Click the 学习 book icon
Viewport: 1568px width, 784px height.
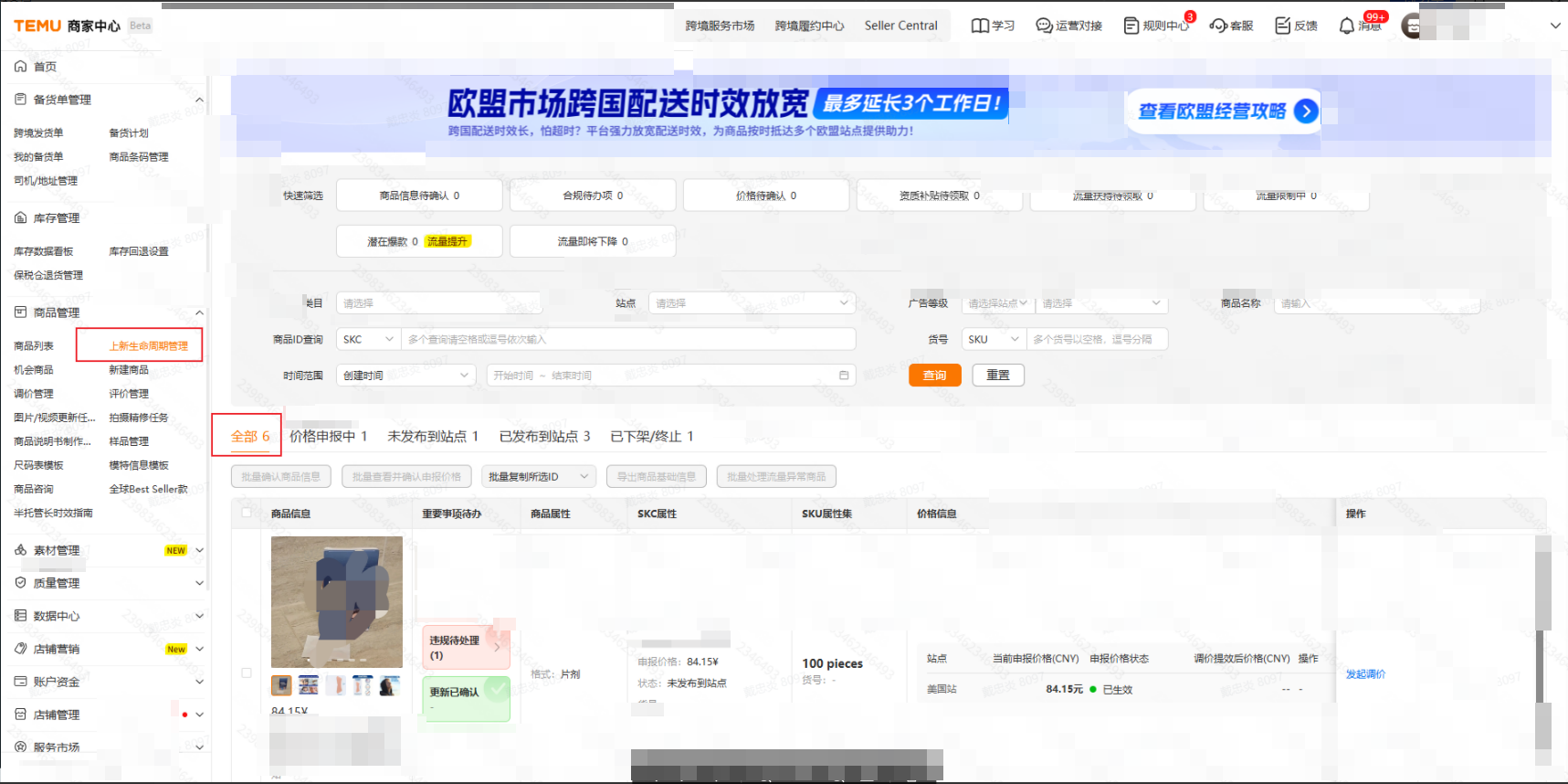point(980,26)
